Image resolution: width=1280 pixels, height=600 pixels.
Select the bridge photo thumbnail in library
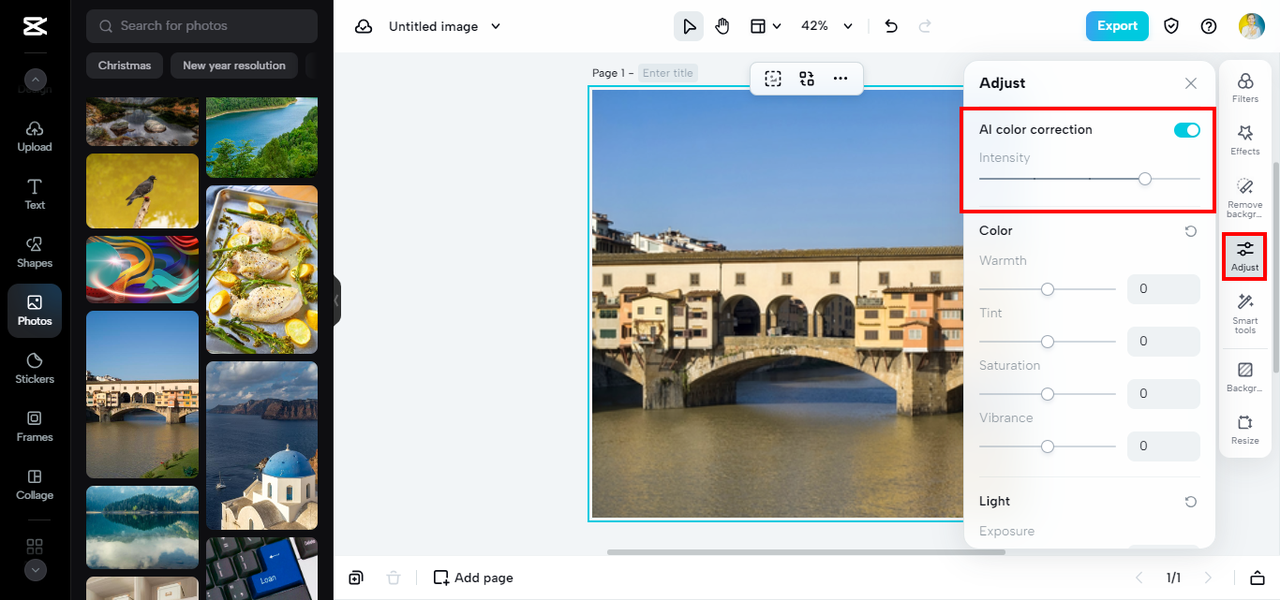pyautogui.click(x=142, y=394)
